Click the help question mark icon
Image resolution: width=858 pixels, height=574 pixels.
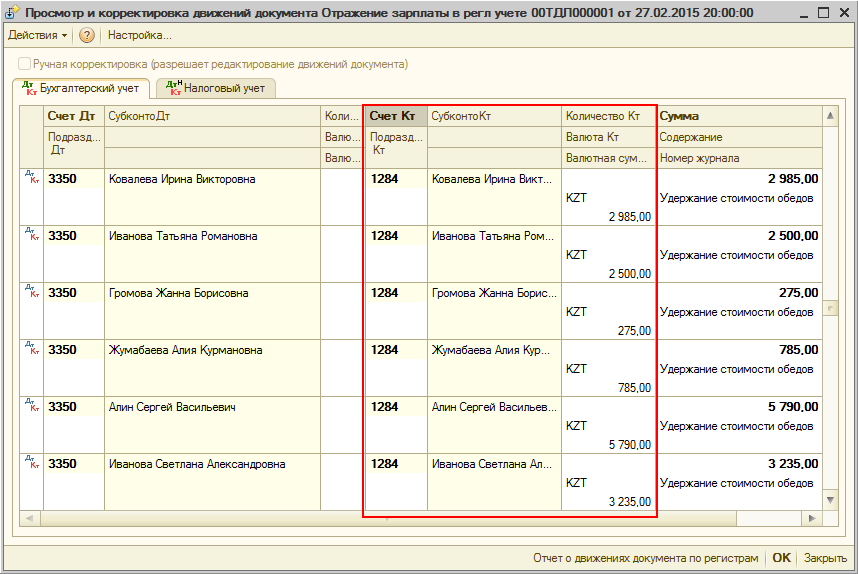pos(87,35)
